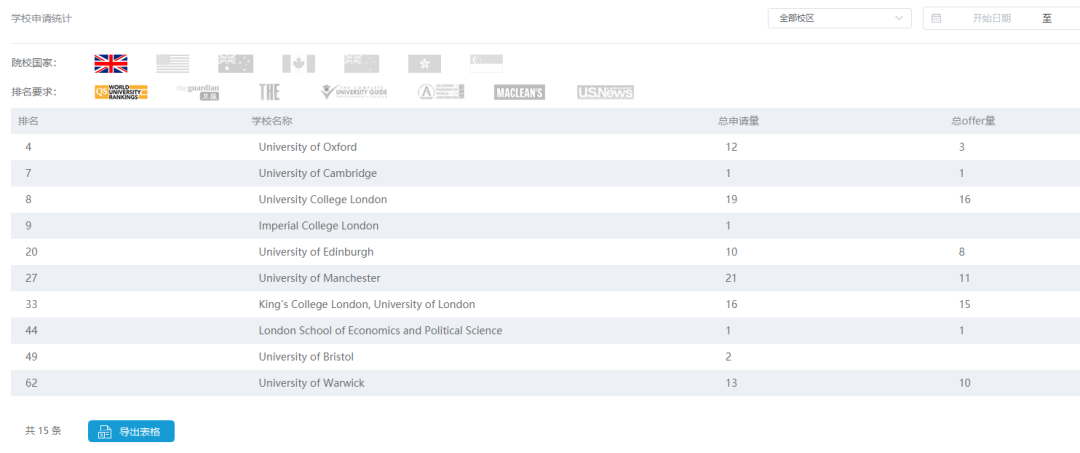Click the 总申请量 column header
This screenshot has width=1080, height=453.
tap(738, 121)
